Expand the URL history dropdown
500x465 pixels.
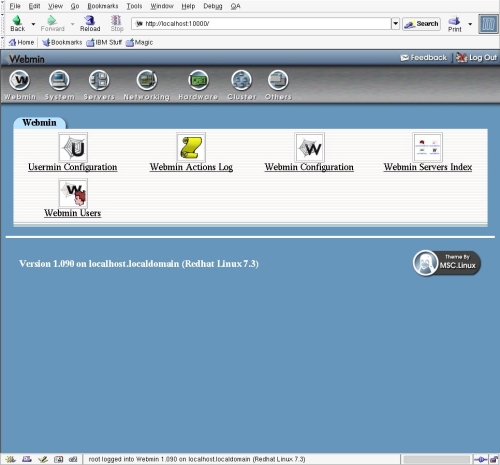395,24
